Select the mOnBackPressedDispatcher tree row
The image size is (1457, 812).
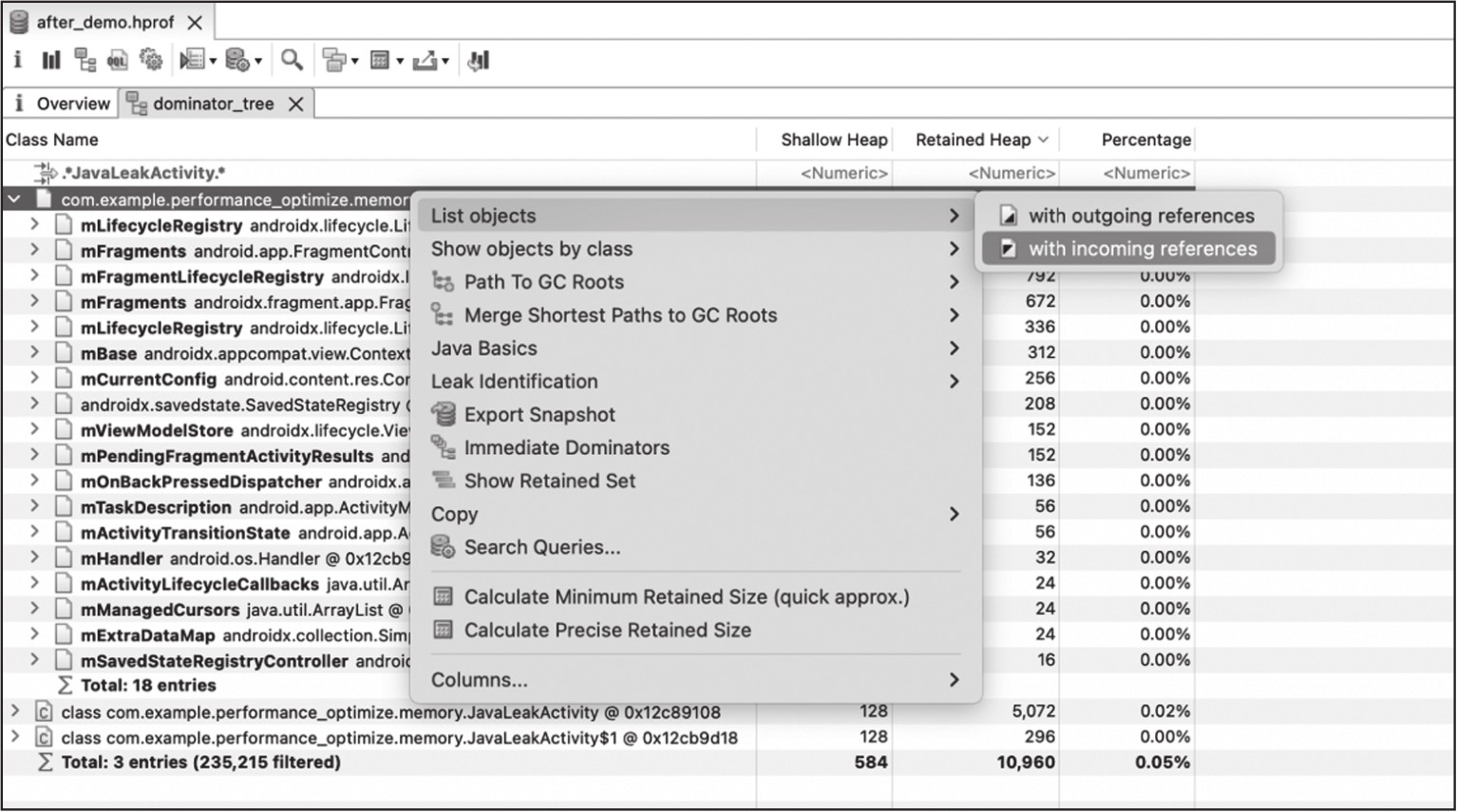[x=232, y=482]
